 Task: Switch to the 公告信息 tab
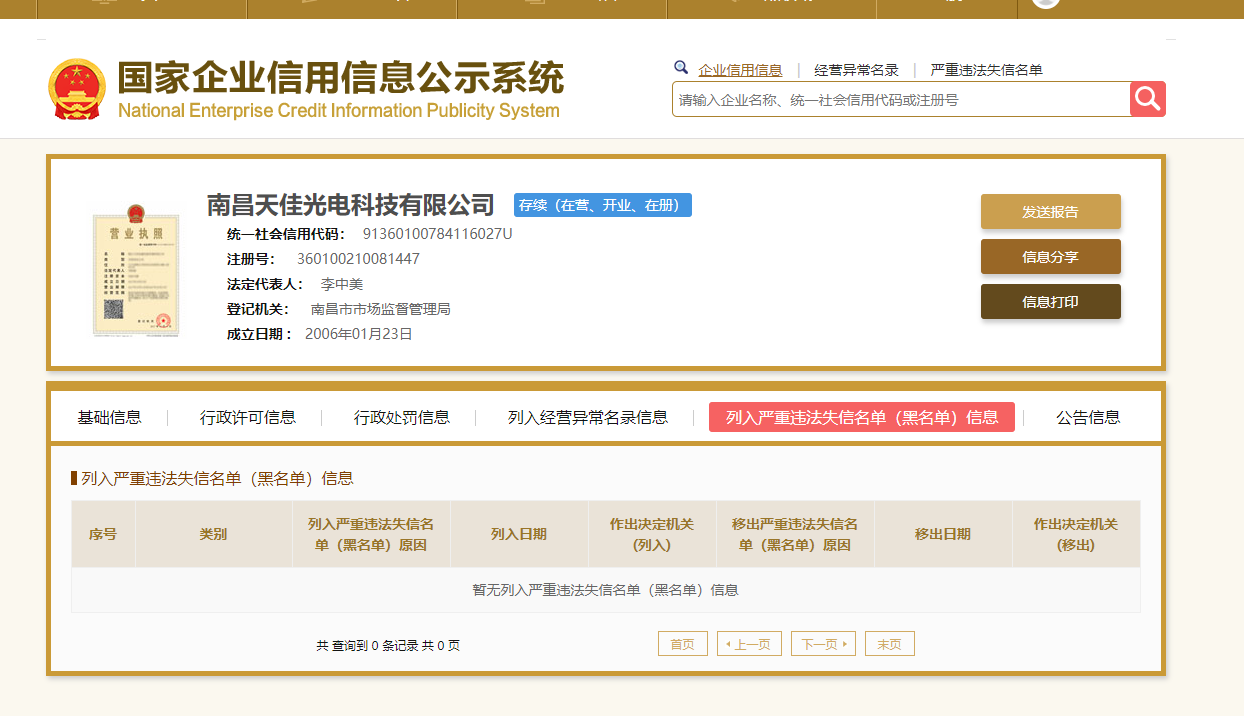click(1088, 417)
